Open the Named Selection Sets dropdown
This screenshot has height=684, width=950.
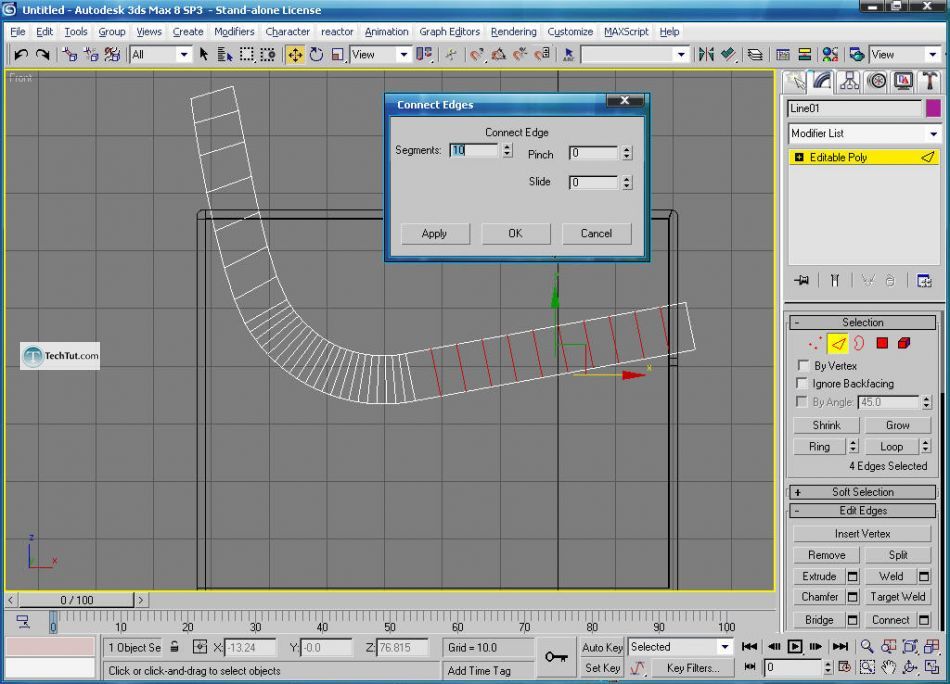[x=681, y=55]
